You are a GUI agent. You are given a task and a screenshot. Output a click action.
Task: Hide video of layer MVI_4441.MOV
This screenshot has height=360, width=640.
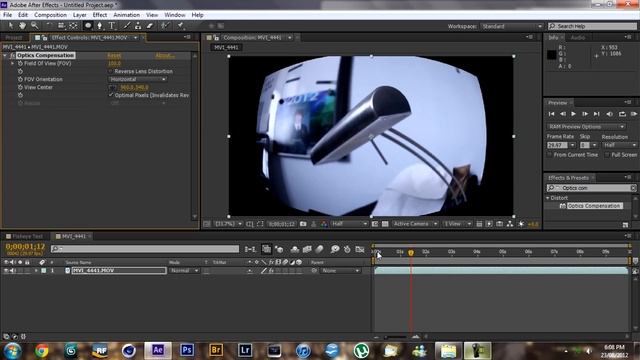point(6,271)
